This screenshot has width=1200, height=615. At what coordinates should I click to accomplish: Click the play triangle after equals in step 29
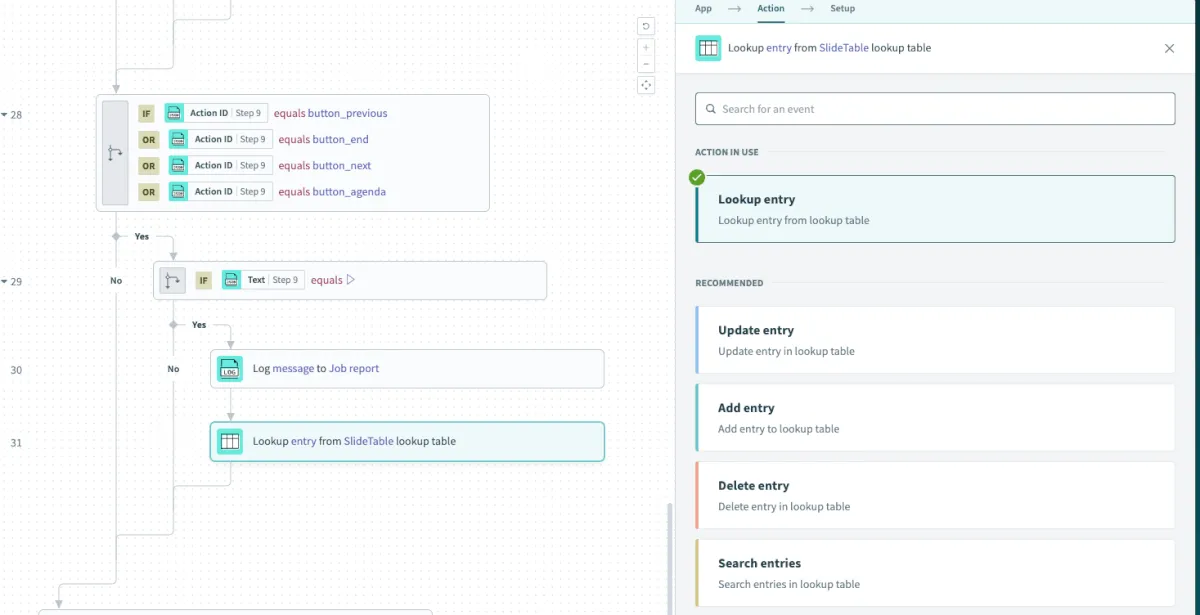350,280
